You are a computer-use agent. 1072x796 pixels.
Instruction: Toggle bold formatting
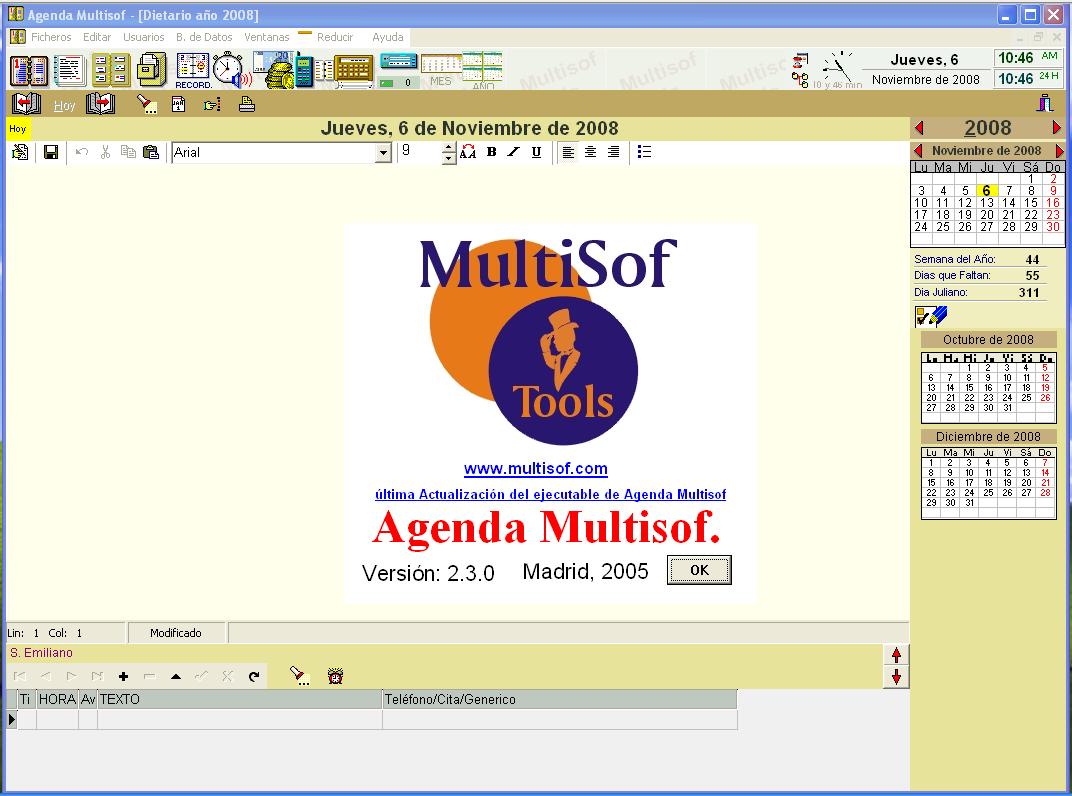click(x=492, y=152)
